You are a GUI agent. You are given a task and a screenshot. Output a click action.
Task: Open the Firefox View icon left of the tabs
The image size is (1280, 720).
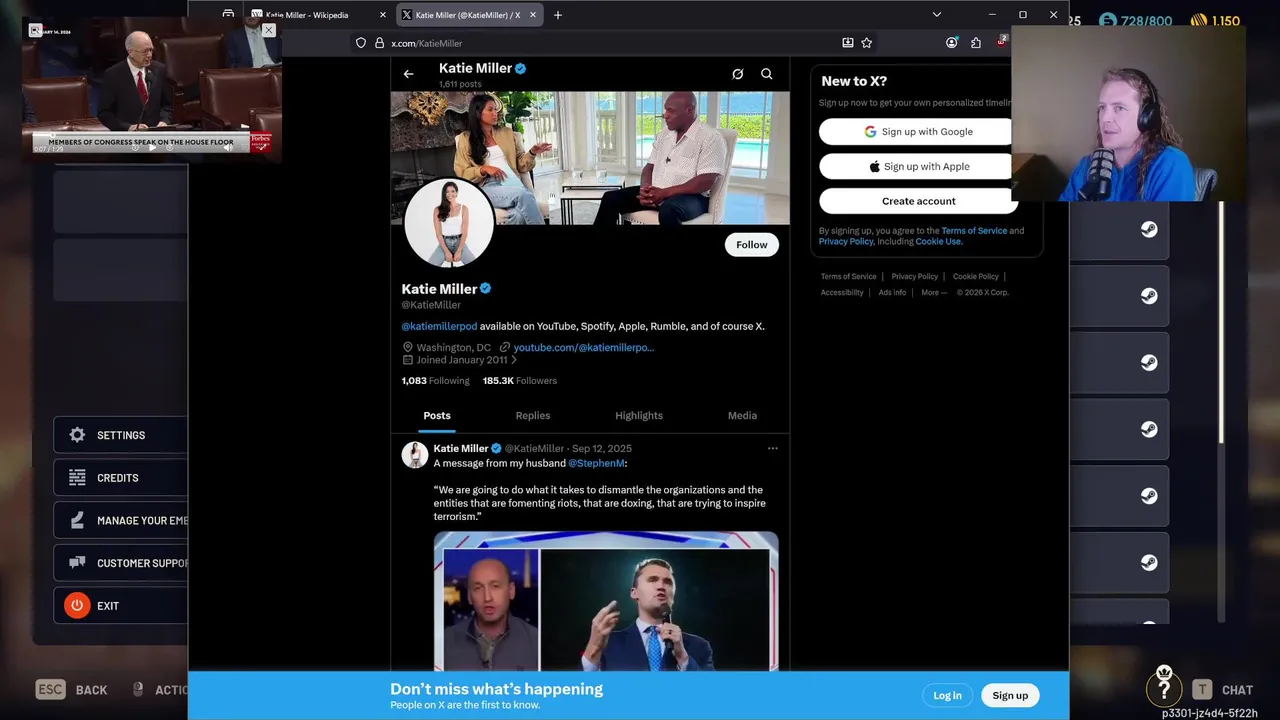coord(228,14)
